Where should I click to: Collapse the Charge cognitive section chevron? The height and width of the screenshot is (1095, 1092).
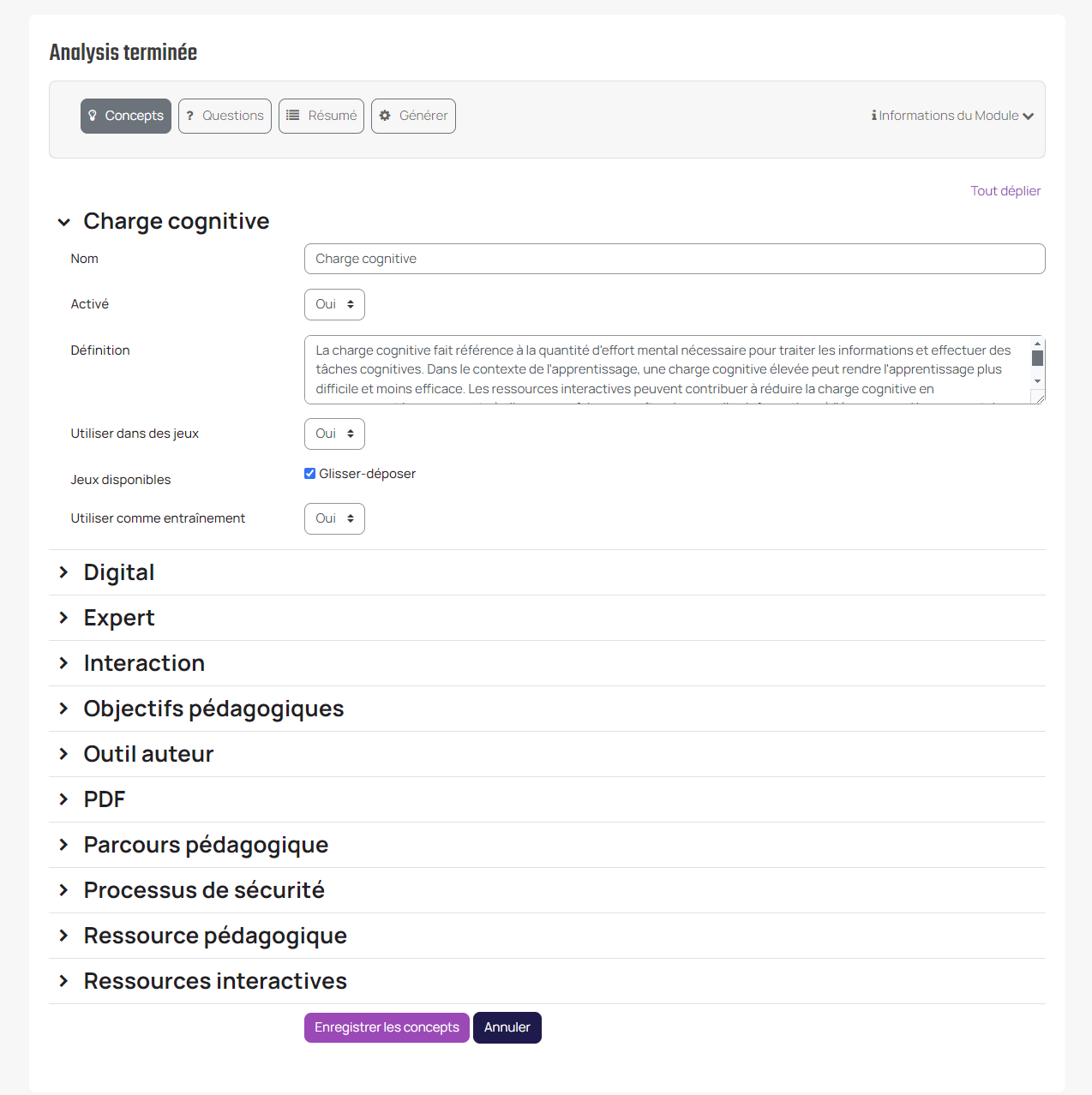[x=64, y=222]
